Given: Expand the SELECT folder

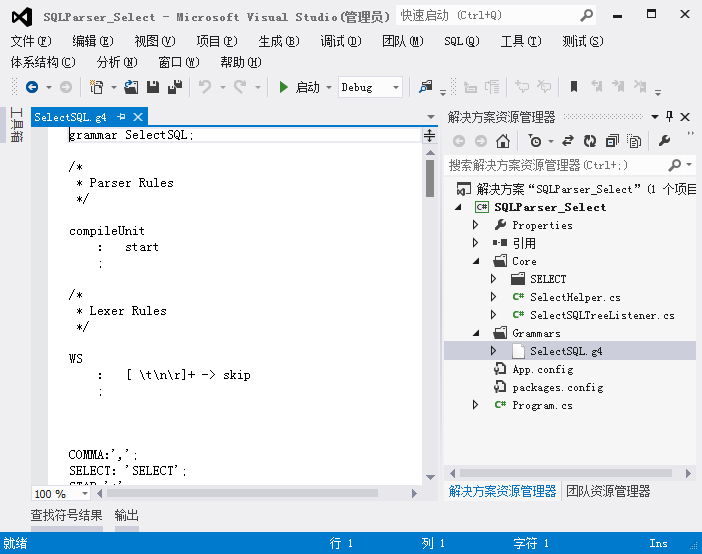Looking at the screenshot, I should (x=493, y=279).
